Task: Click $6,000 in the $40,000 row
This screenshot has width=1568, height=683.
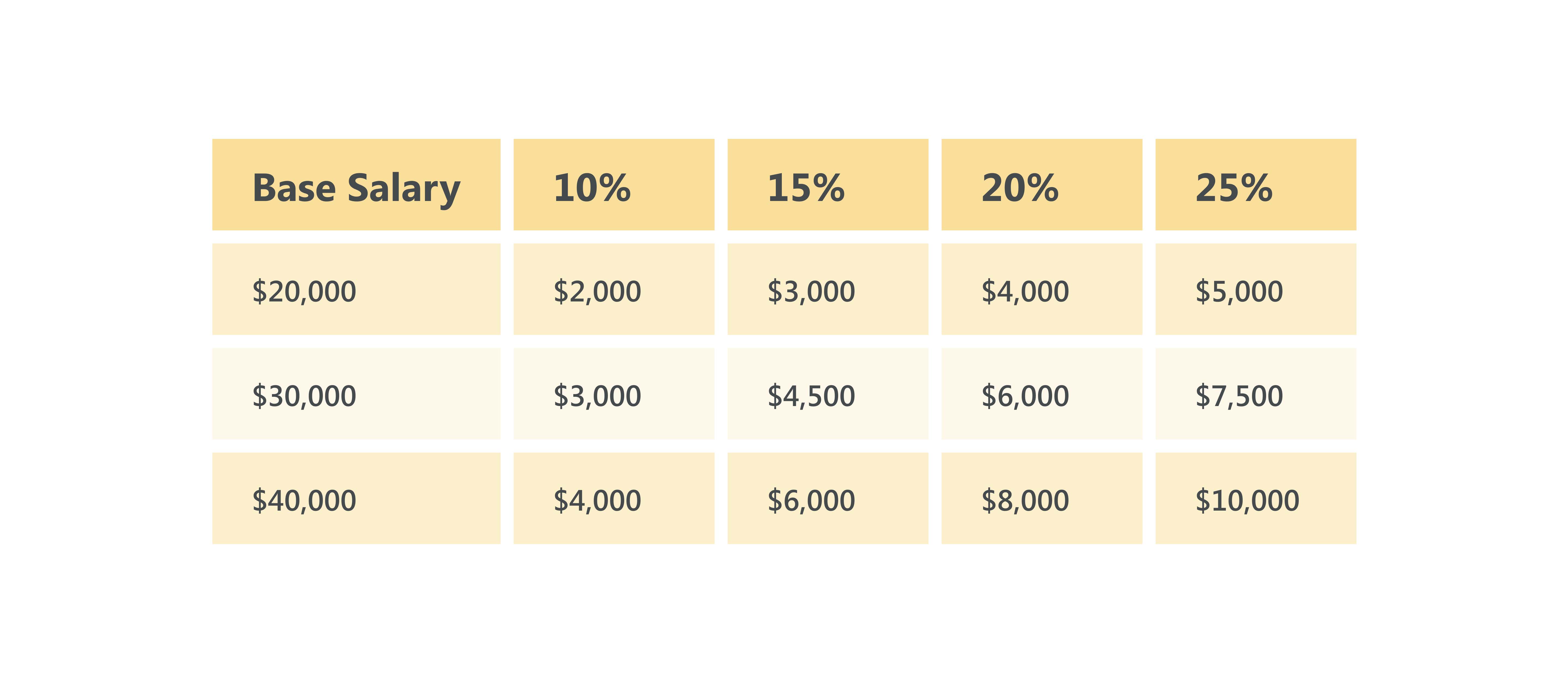Action: coord(827,499)
